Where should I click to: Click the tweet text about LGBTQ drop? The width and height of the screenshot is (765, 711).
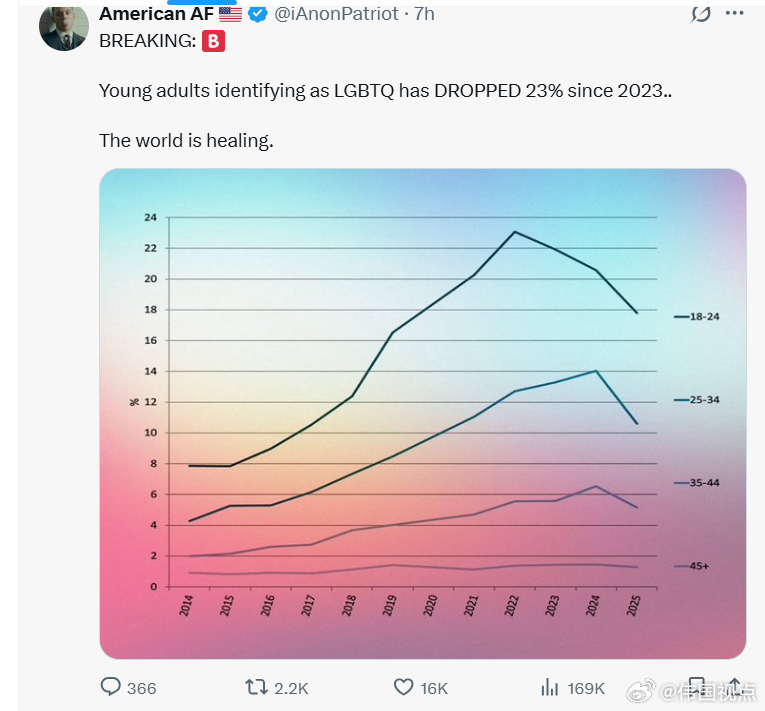[385, 91]
